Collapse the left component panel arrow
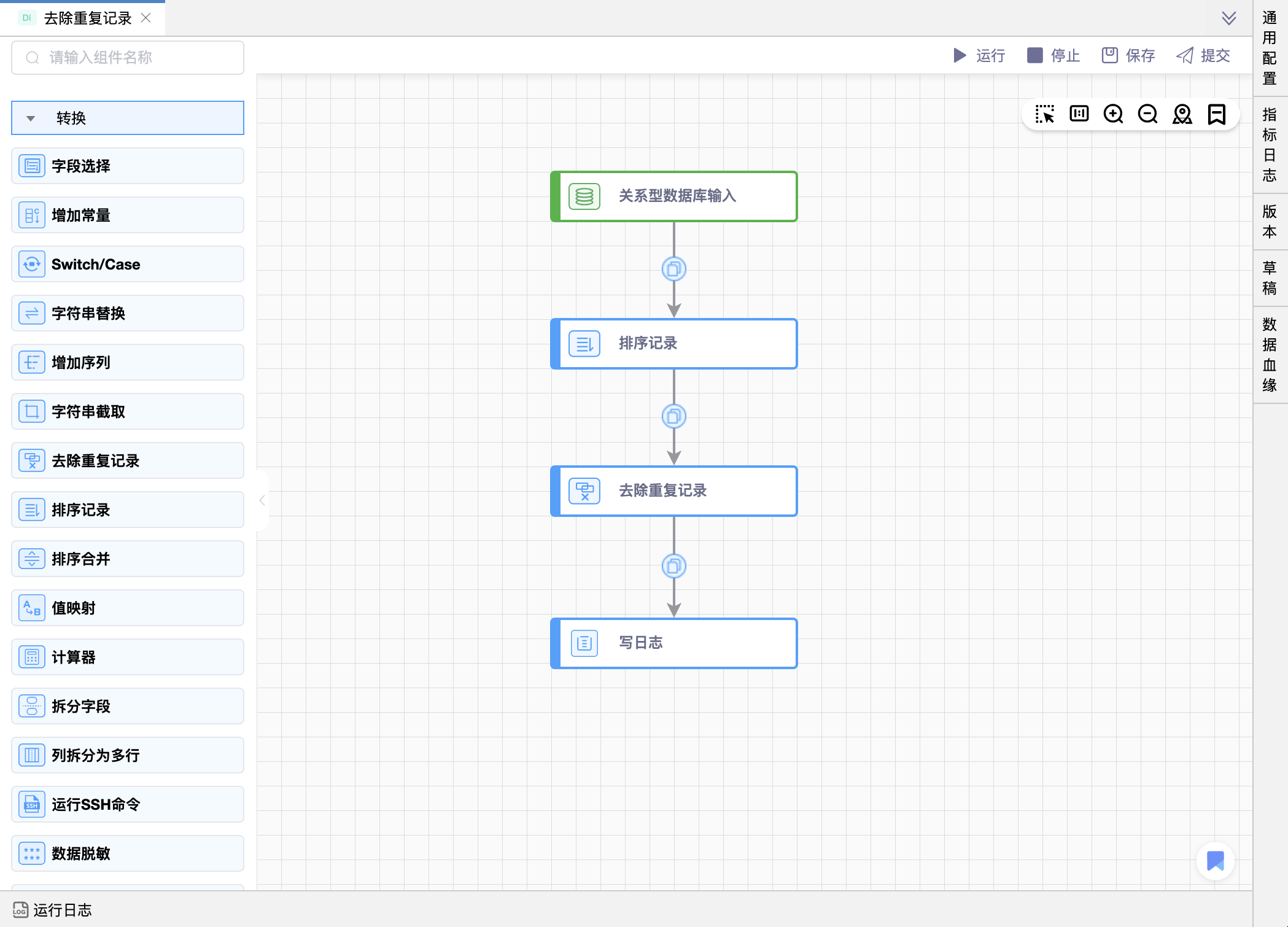Image resolution: width=1288 pixels, height=927 pixels. [x=262, y=500]
